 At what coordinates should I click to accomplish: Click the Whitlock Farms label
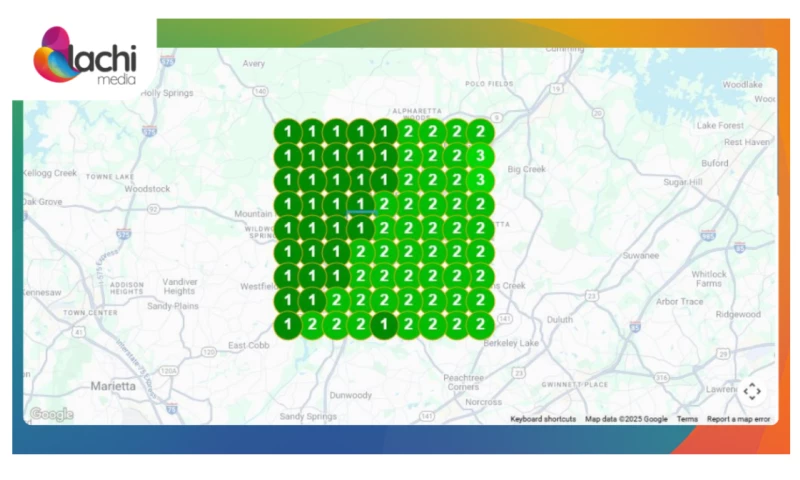[x=709, y=279]
